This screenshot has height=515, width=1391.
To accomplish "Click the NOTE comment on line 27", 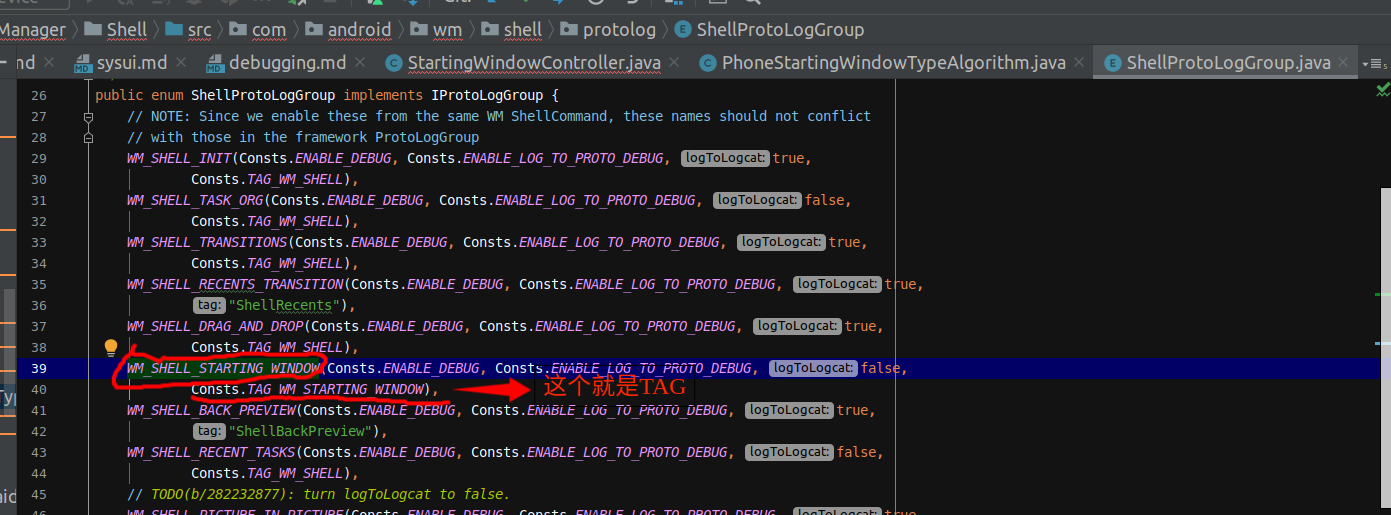I will pyautogui.click(x=499, y=116).
